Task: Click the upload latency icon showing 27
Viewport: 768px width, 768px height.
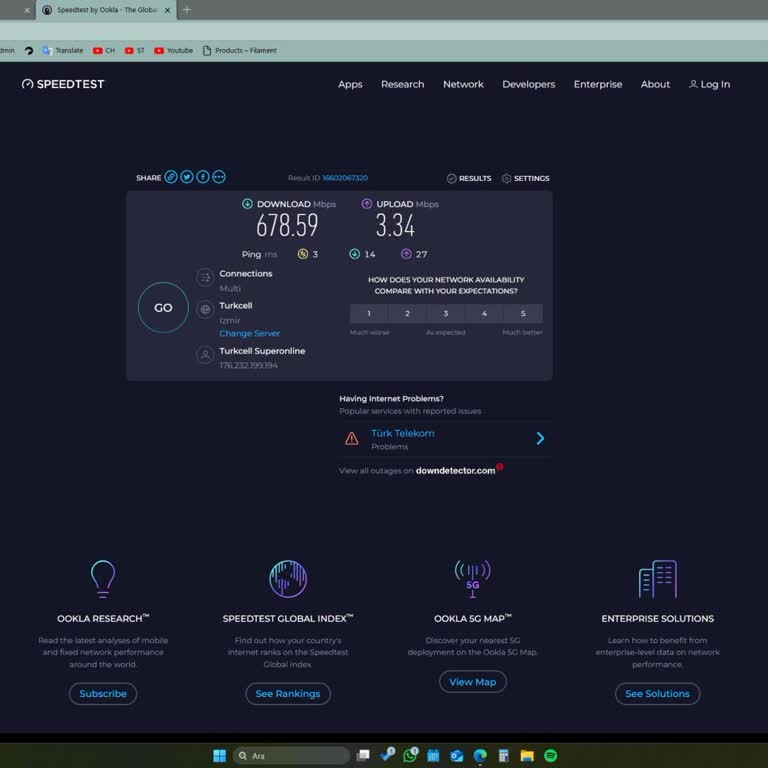Action: click(406, 254)
